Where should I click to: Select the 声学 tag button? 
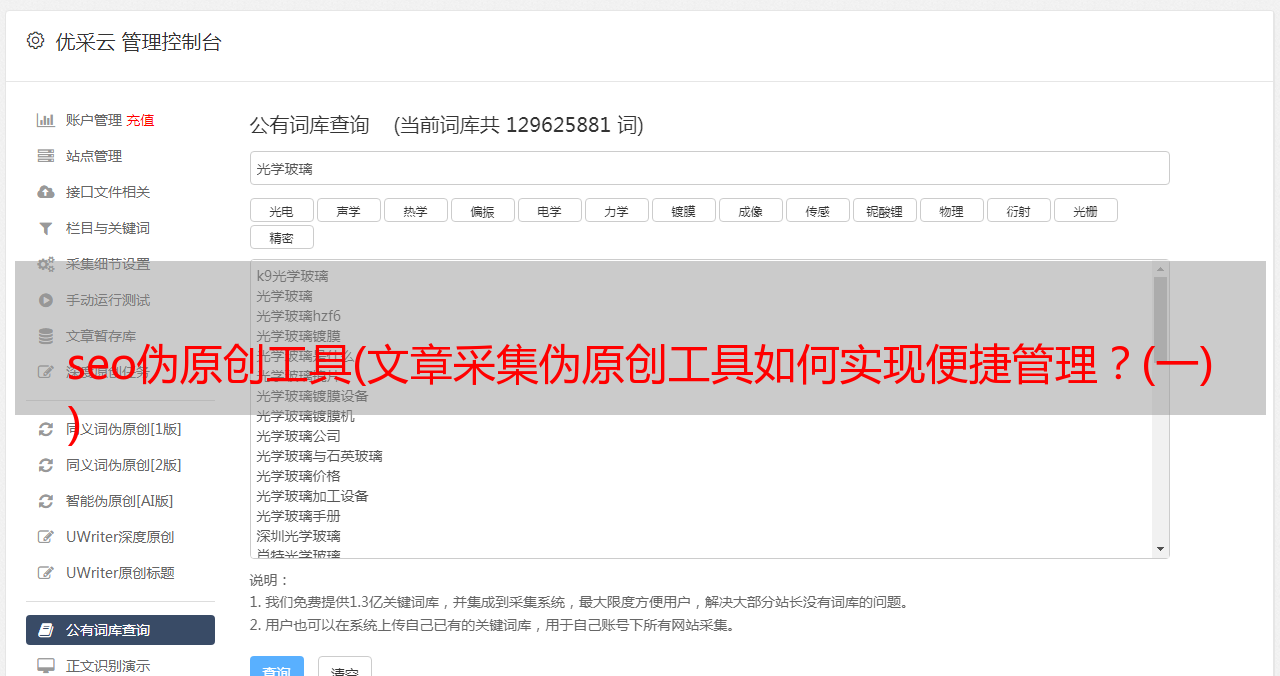tap(348, 210)
